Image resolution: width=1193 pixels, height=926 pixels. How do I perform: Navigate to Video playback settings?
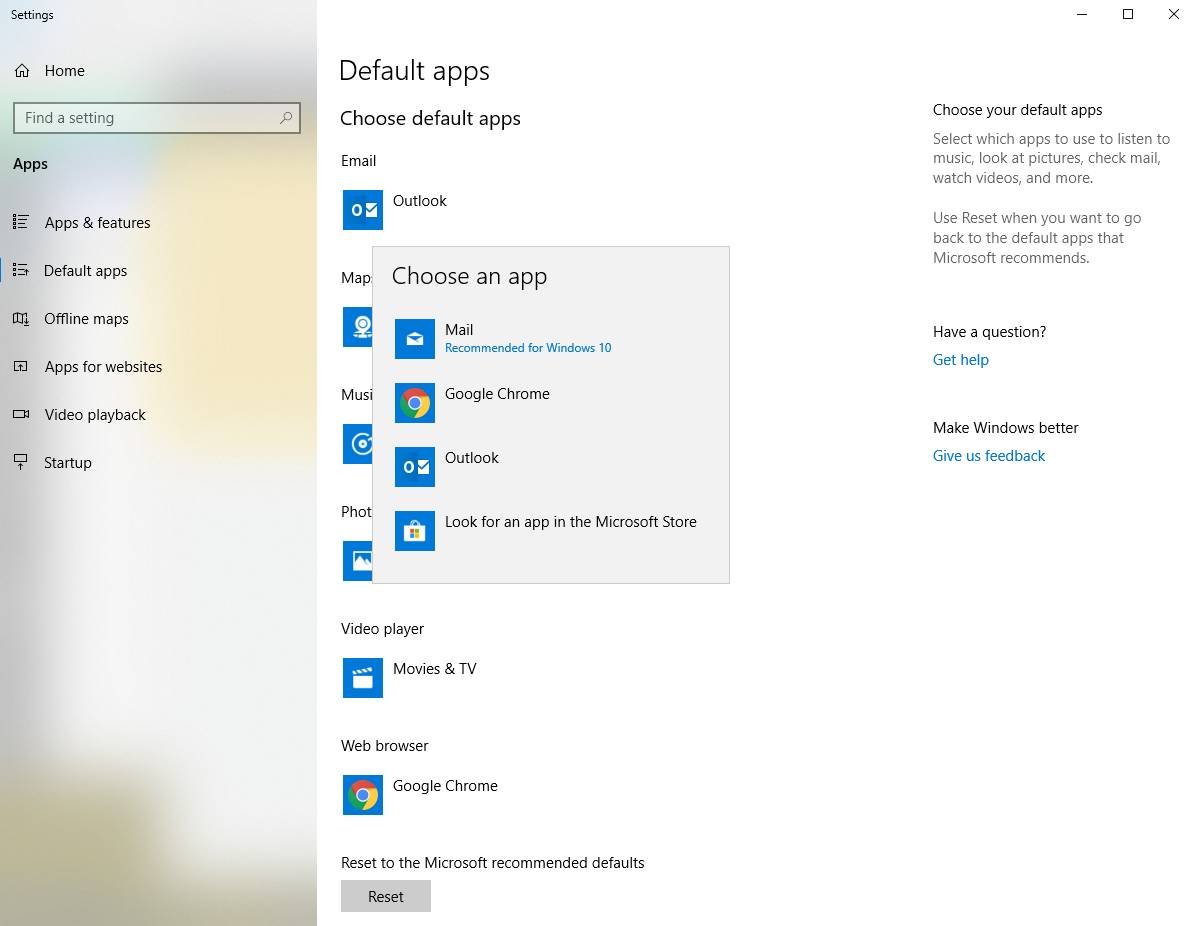95,415
